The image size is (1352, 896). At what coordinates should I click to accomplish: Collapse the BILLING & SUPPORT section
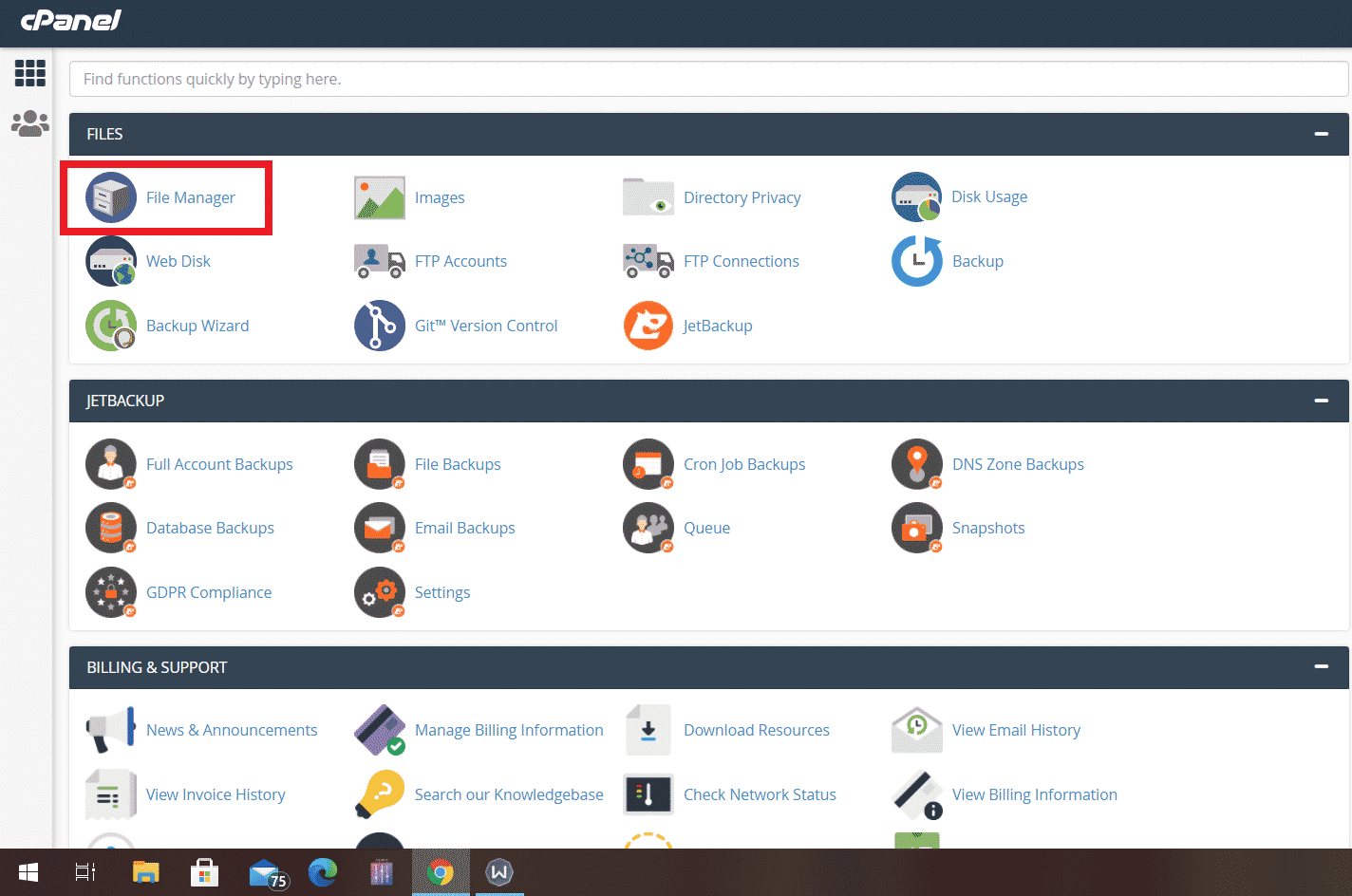pos(1321,667)
